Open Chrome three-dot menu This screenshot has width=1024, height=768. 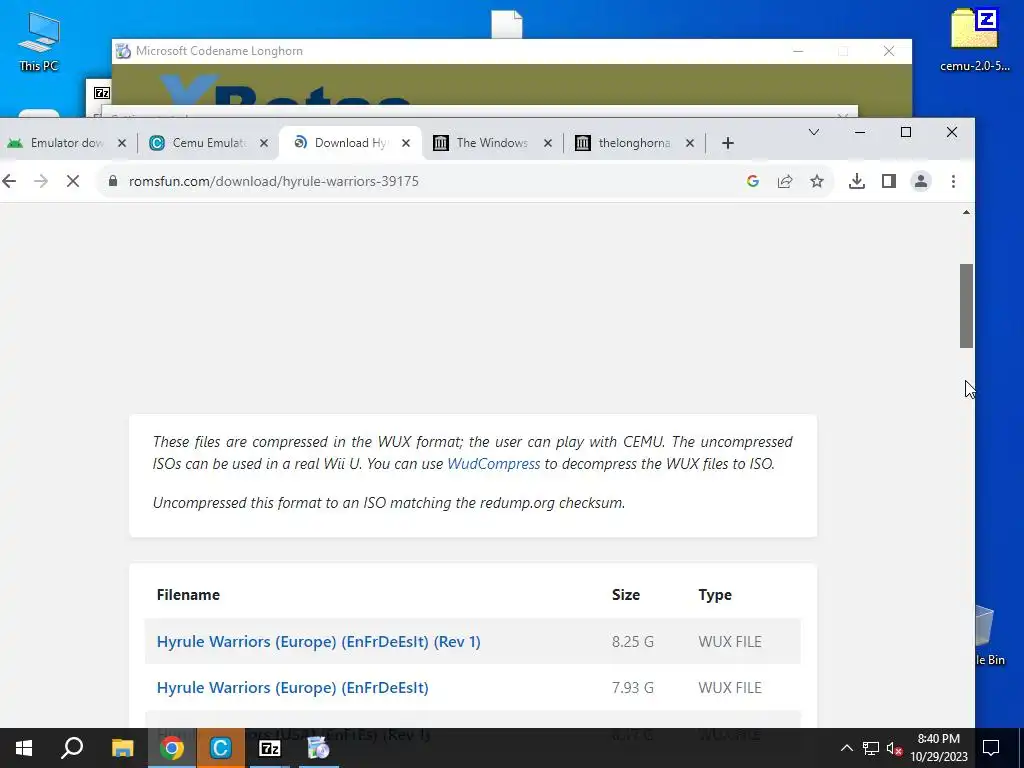[x=953, y=181]
